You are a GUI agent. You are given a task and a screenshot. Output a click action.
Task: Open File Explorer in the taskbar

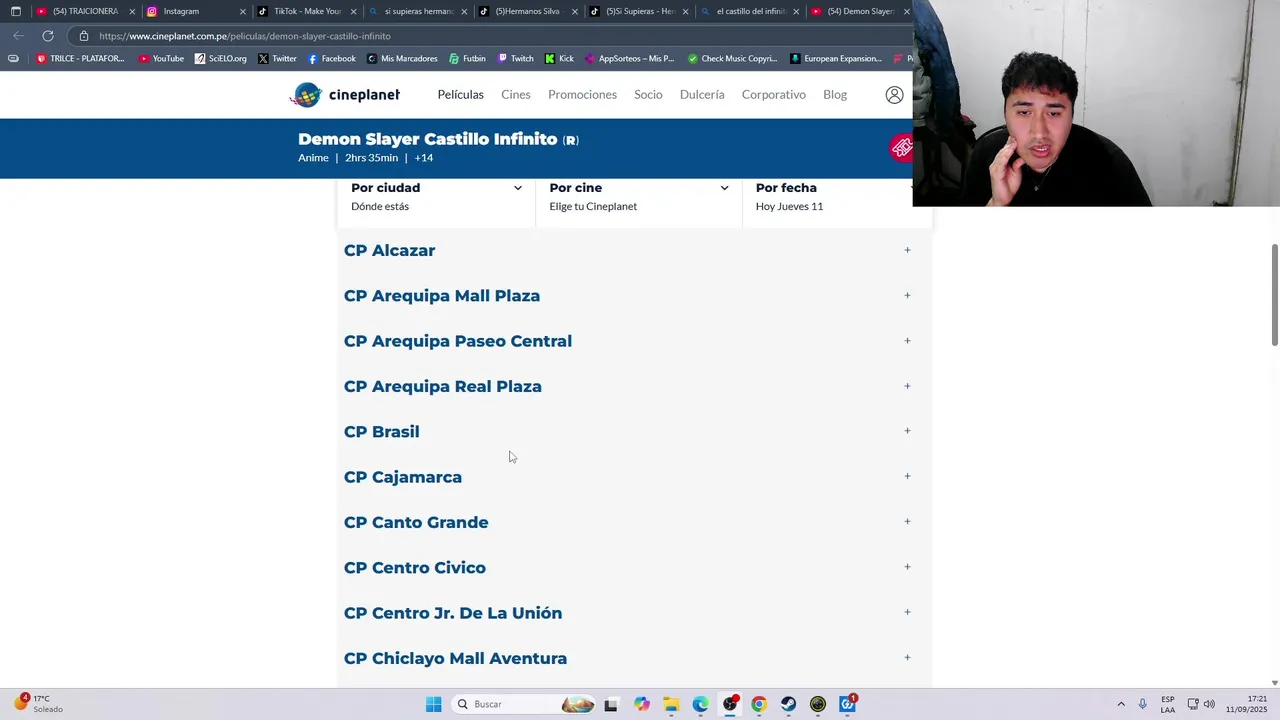[671, 704]
